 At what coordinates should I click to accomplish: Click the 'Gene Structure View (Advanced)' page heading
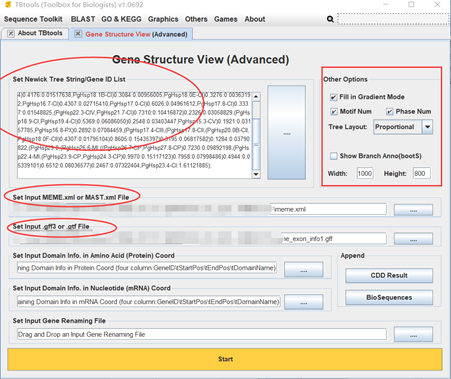pyautogui.click(x=201, y=60)
